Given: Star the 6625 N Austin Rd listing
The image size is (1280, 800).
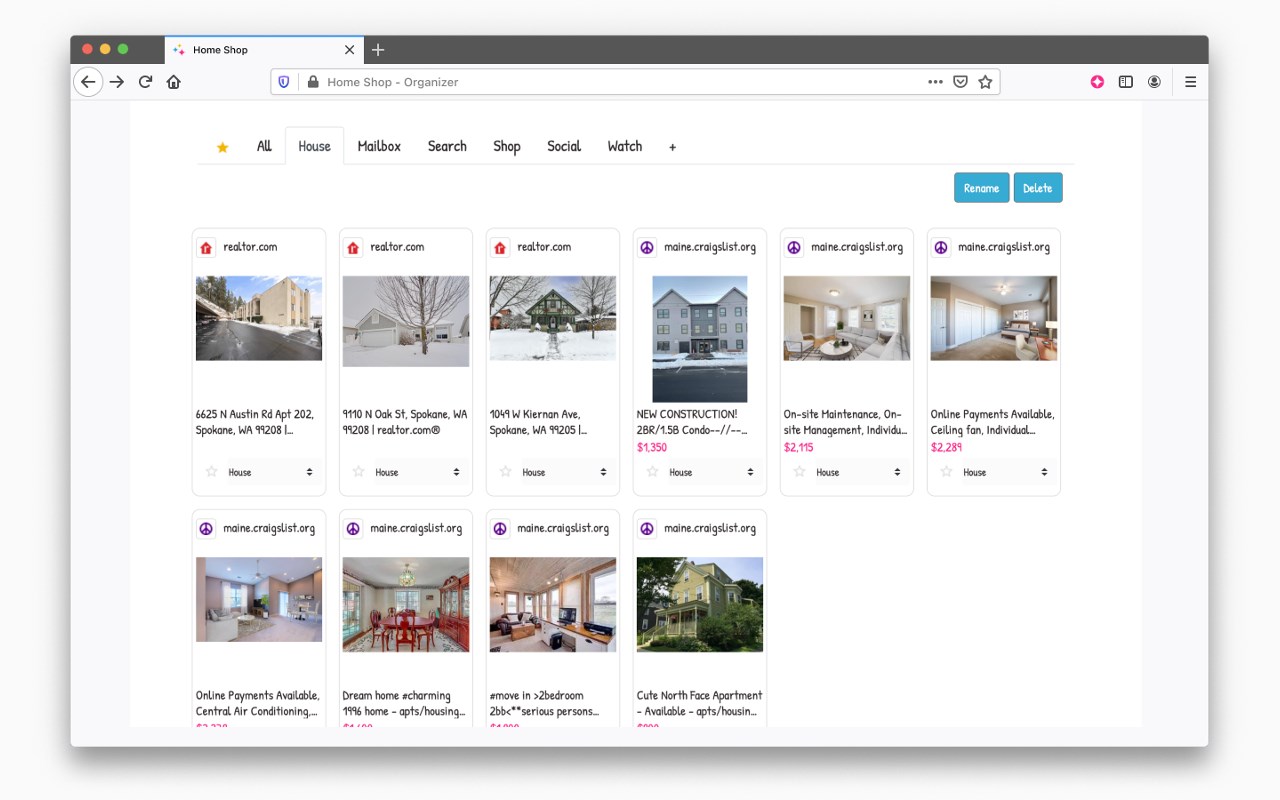Looking at the screenshot, I should click(211, 471).
